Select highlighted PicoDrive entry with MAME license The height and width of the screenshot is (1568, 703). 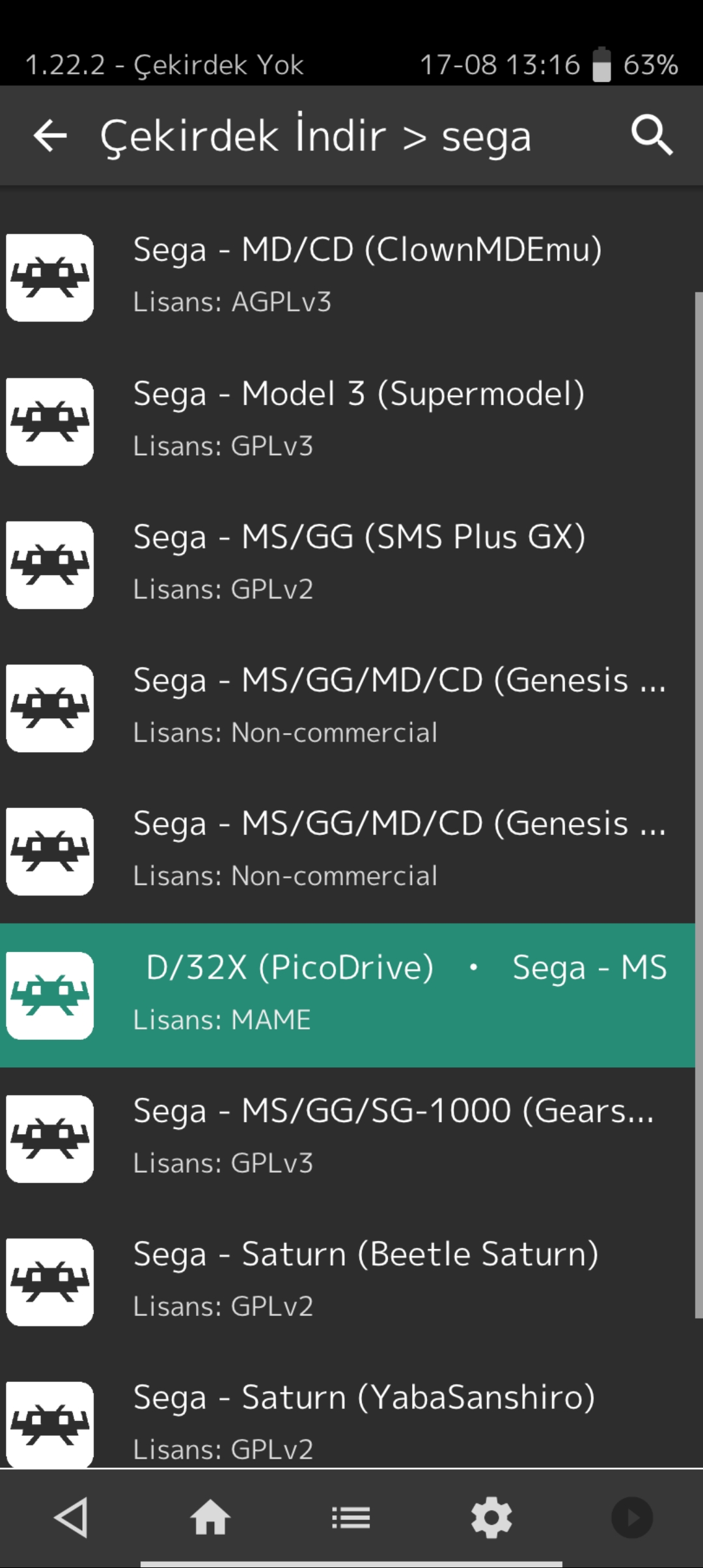tap(348, 995)
